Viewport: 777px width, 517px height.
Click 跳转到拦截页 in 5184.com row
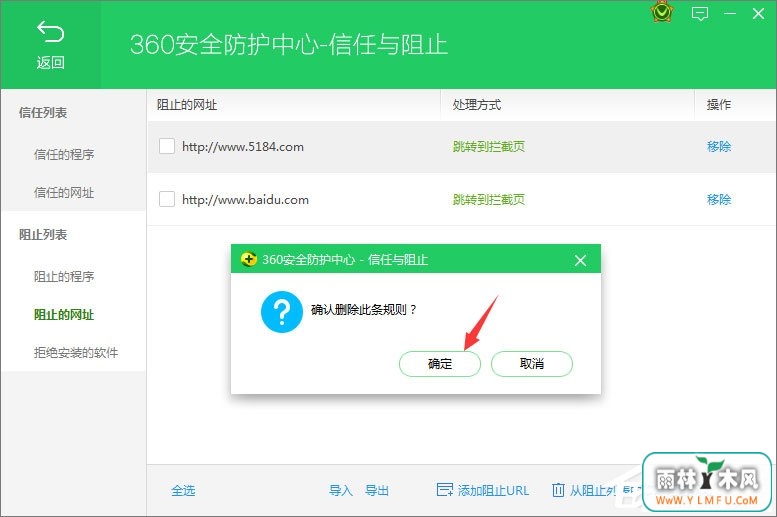coord(489,146)
